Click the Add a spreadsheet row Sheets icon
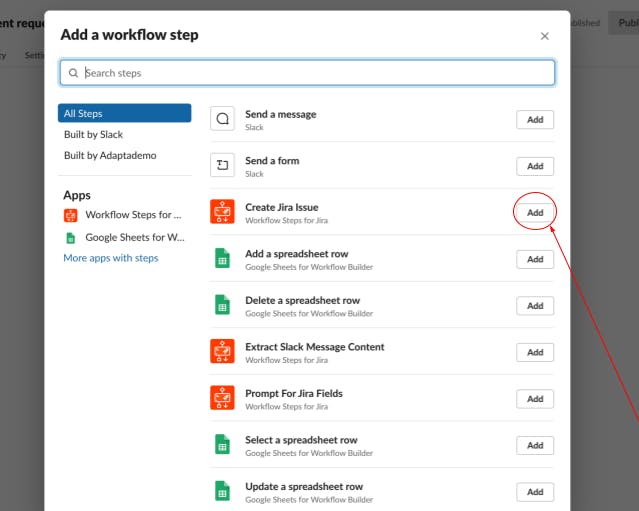 (222, 258)
